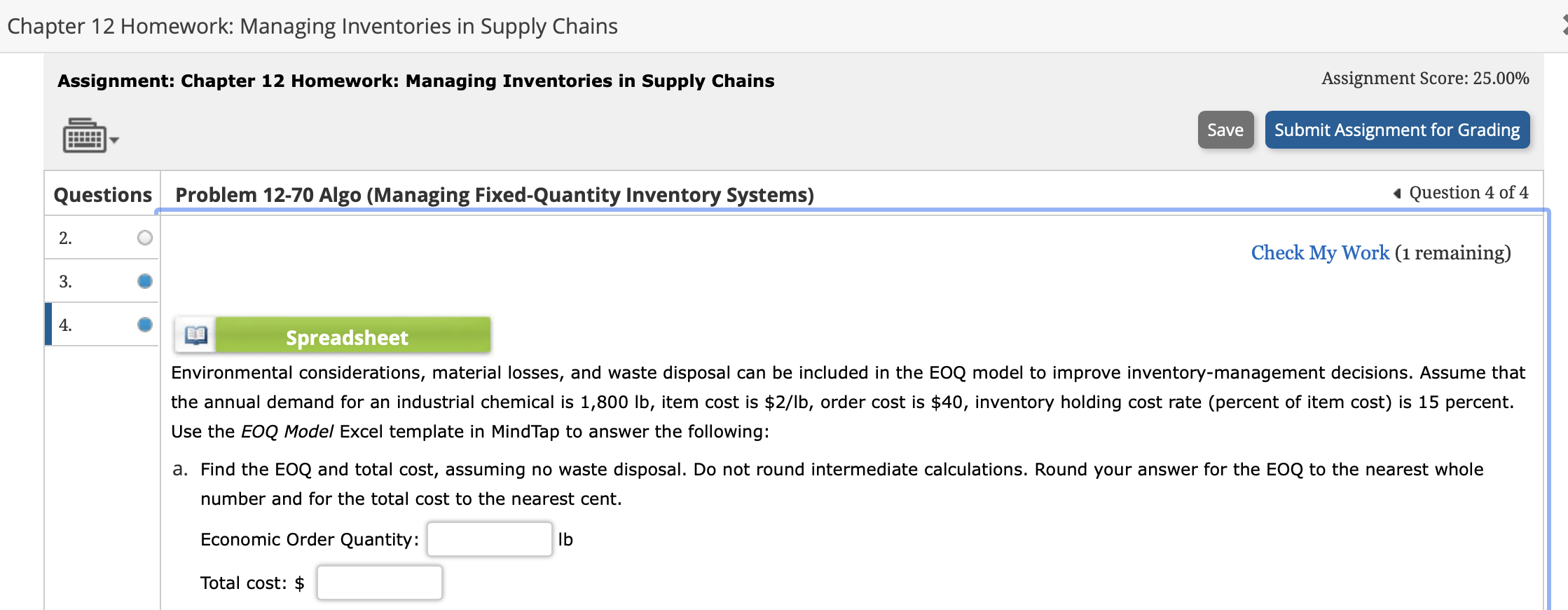Click the "Question 4 of 4" navigator label
Viewport: 1568px width, 610px height.
tap(1468, 193)
